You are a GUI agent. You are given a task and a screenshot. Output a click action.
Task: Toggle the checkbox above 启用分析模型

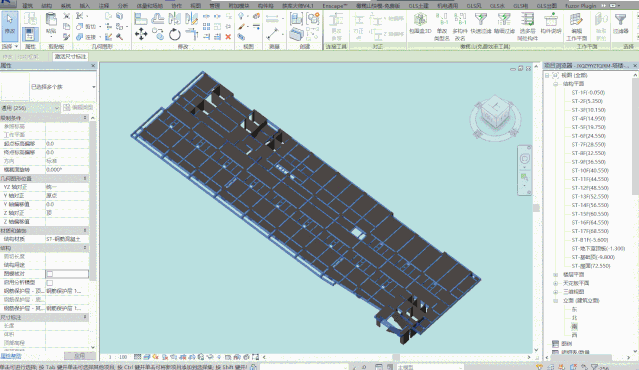pos(50,274)
